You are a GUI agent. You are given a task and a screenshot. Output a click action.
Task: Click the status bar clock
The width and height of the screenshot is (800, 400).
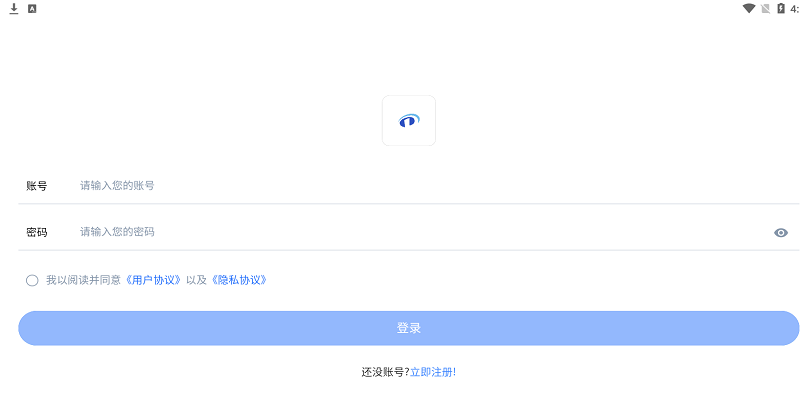pos(794,8)
